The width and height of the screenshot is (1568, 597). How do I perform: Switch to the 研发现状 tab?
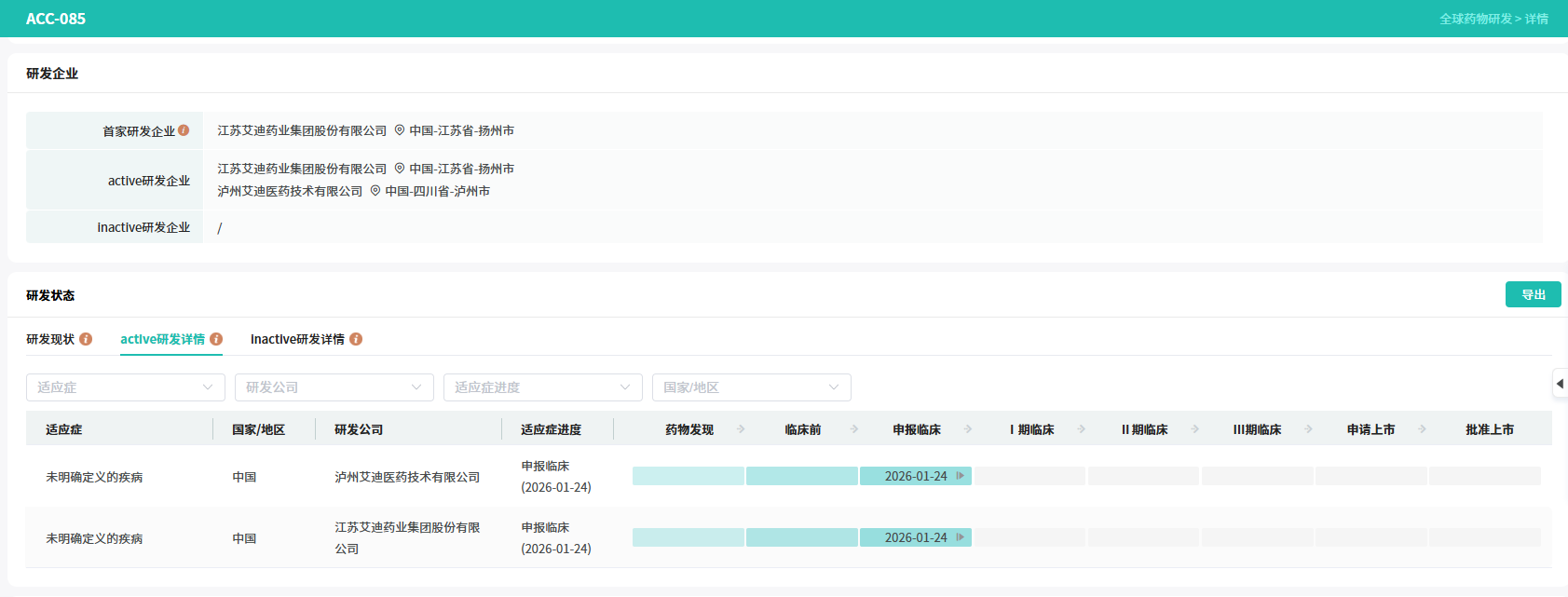pos(50,339)
